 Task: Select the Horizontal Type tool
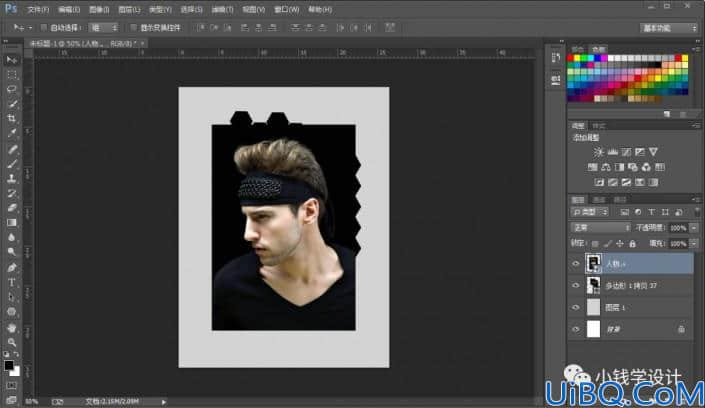coord(12,282)
